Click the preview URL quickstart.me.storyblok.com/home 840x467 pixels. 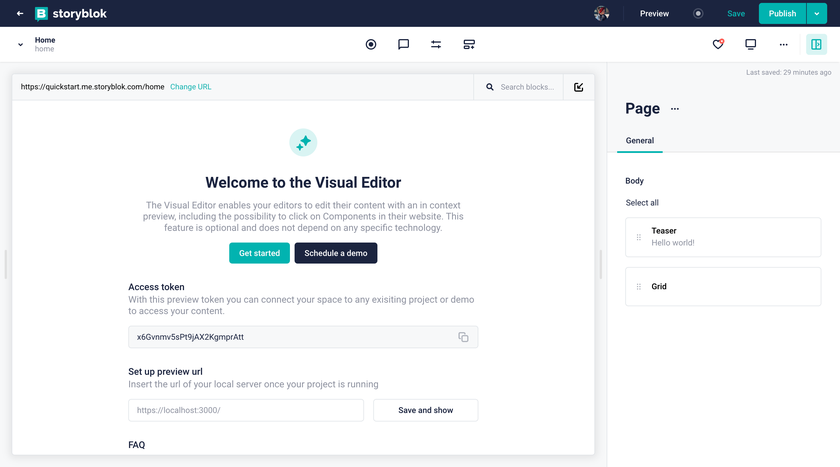tap(93, 87)
